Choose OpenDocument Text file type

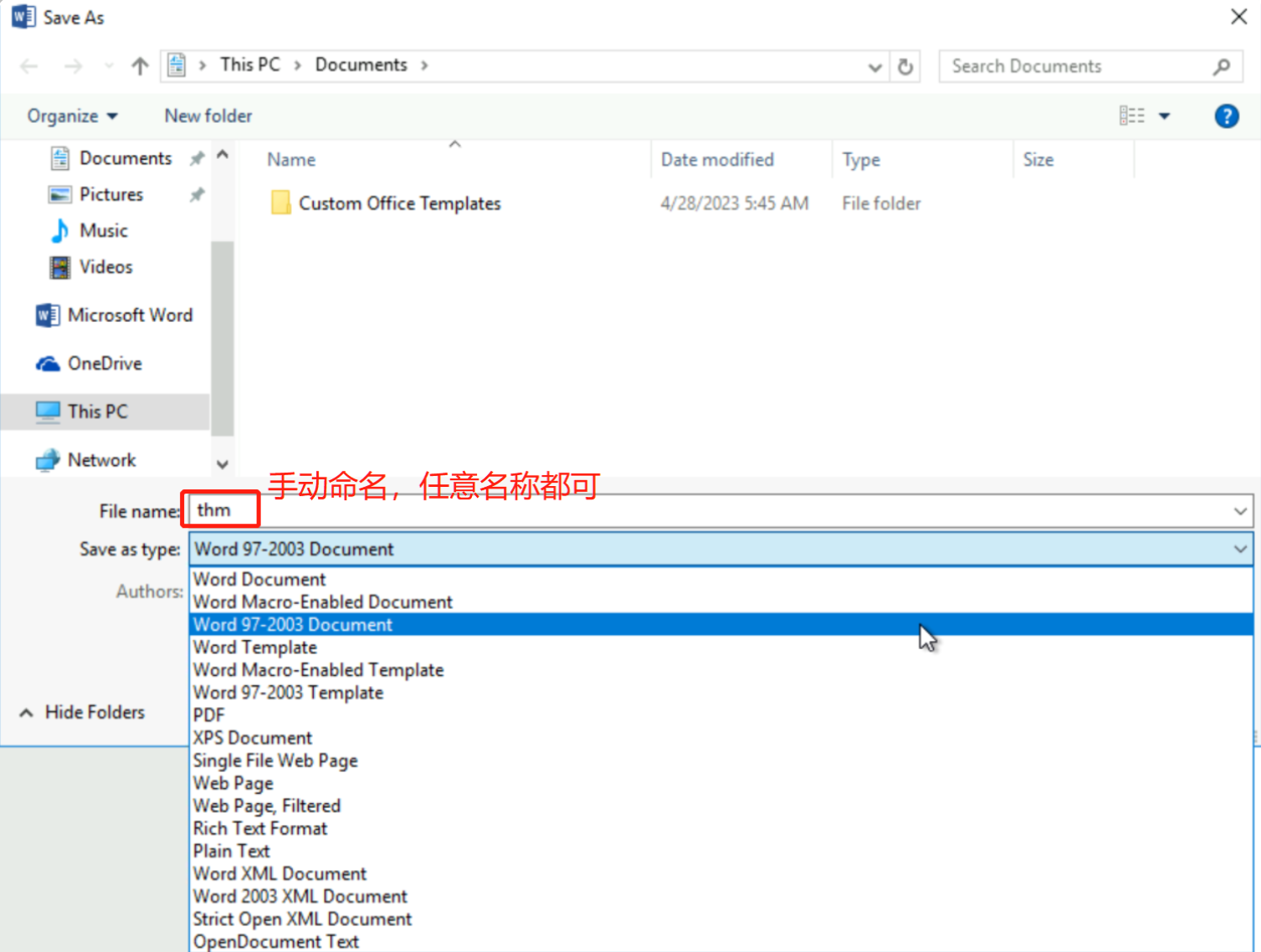[721, 941]
